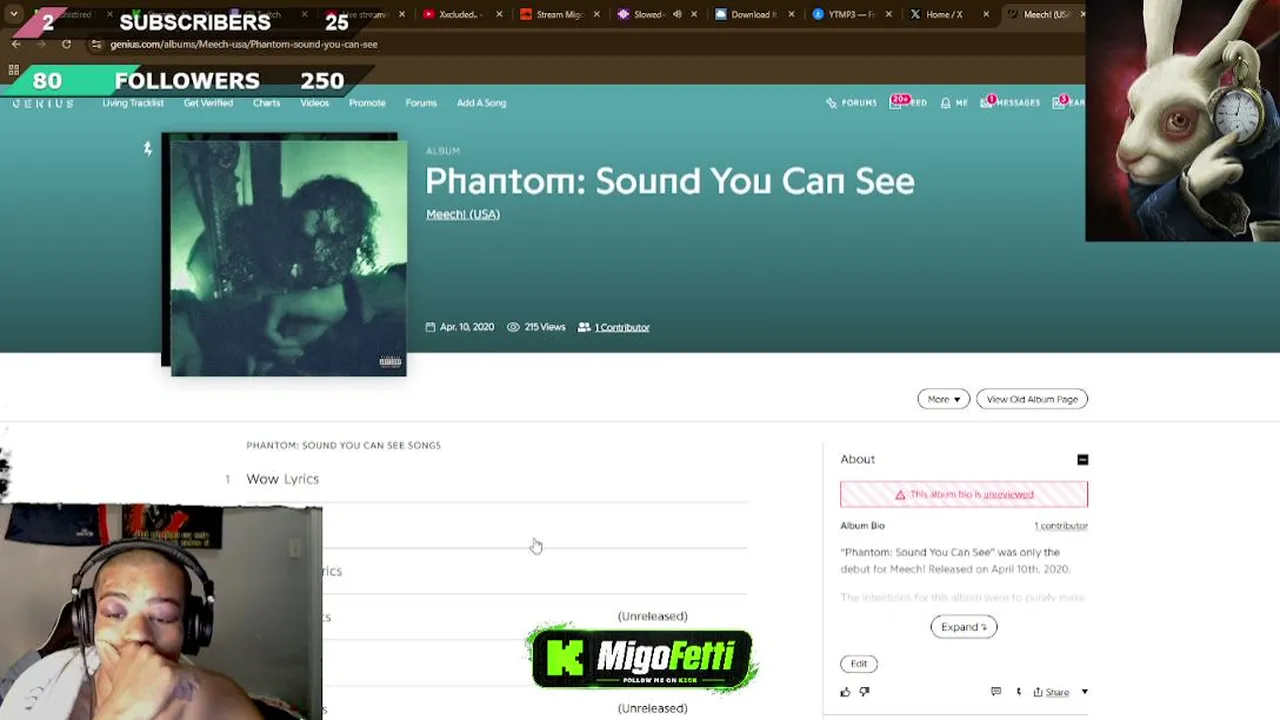The width and height of the screenshot is (1280, 720).
Task: Click Add A Song in Genius nav
Action: click(x=481, y=103)
